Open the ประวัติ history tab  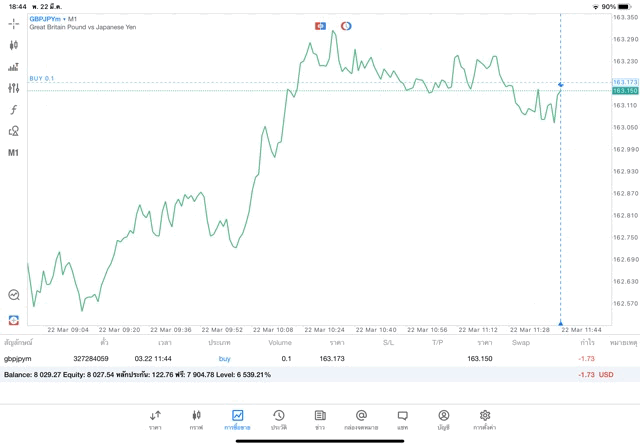(x=278, y=419)
